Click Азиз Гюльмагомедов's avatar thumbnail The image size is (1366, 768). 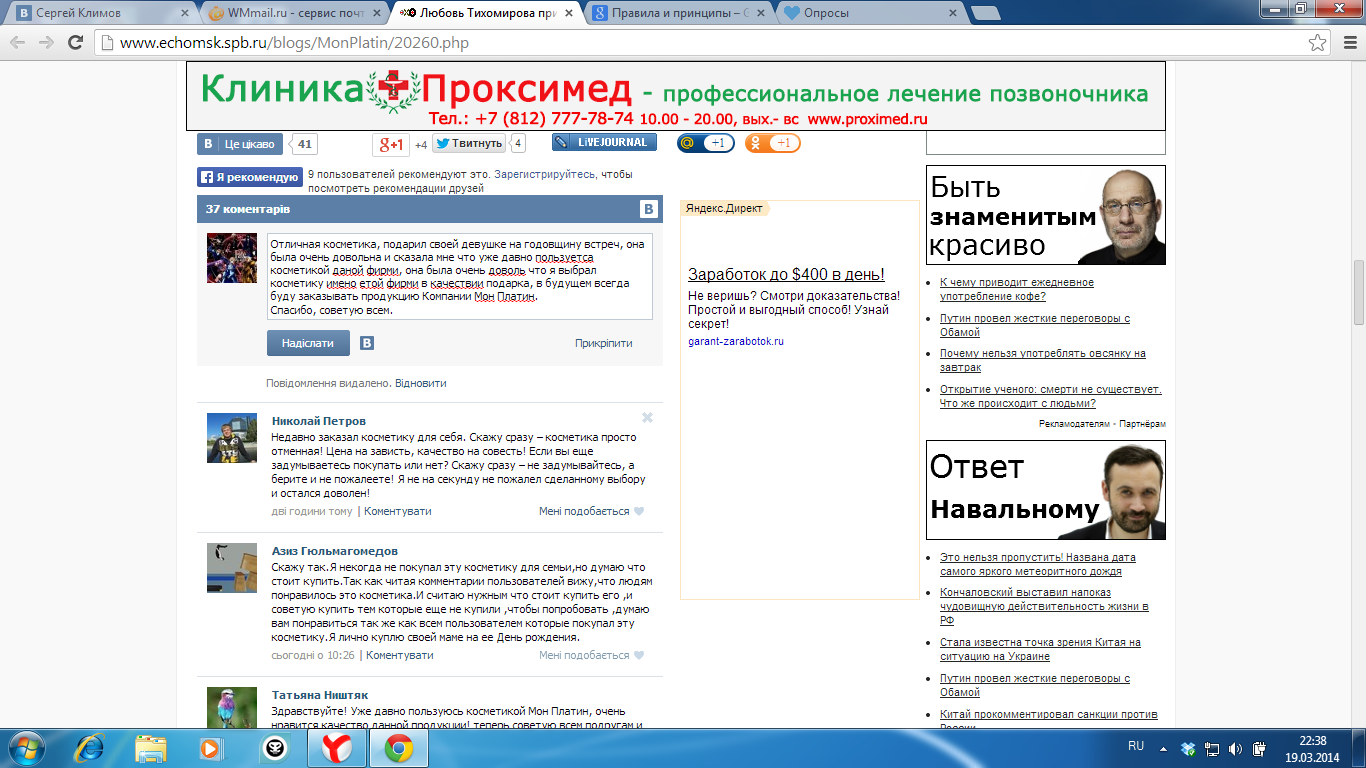tap(232, 568)
